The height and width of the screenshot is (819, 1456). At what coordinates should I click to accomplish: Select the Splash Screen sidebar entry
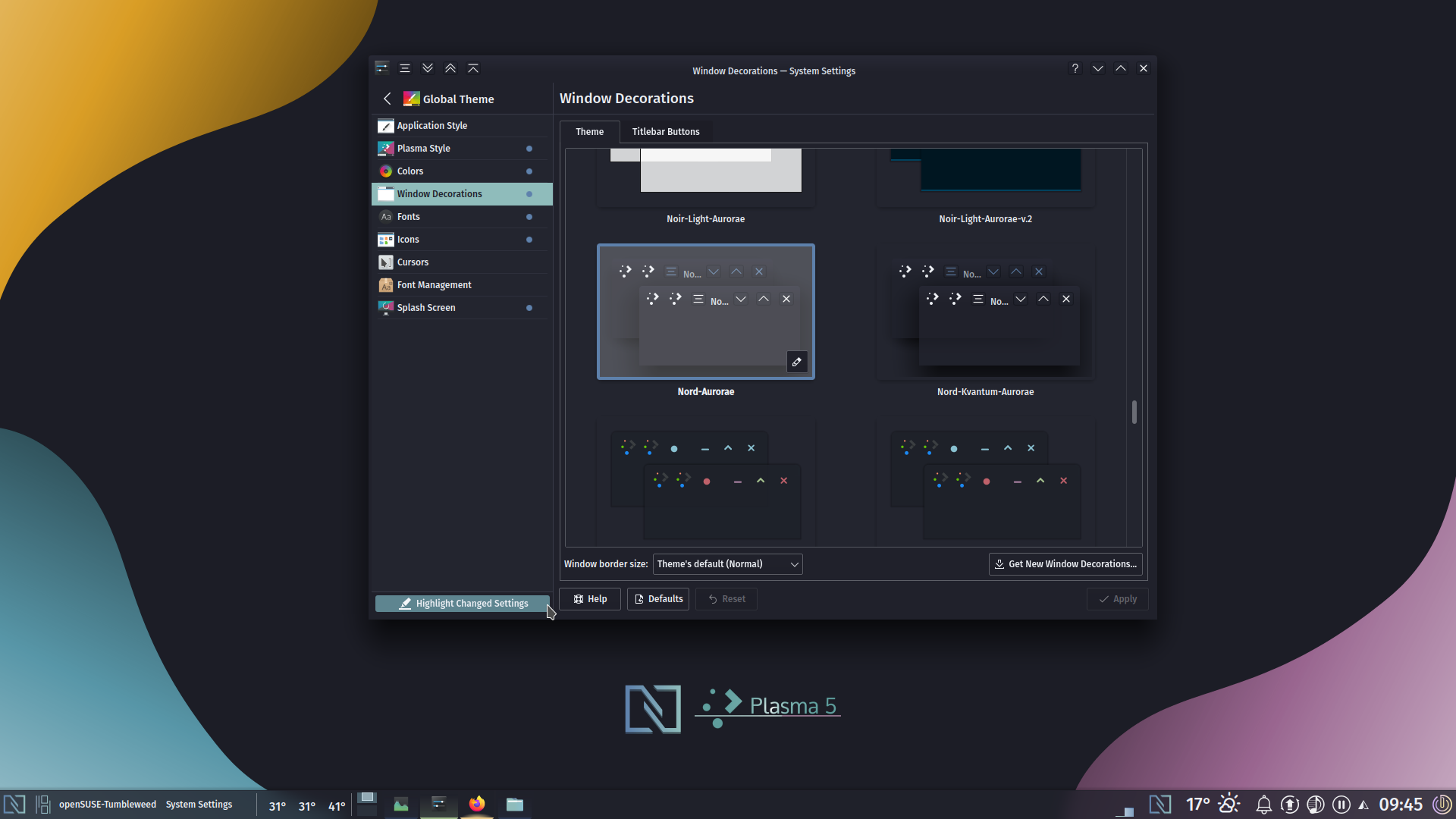point(462,308)
